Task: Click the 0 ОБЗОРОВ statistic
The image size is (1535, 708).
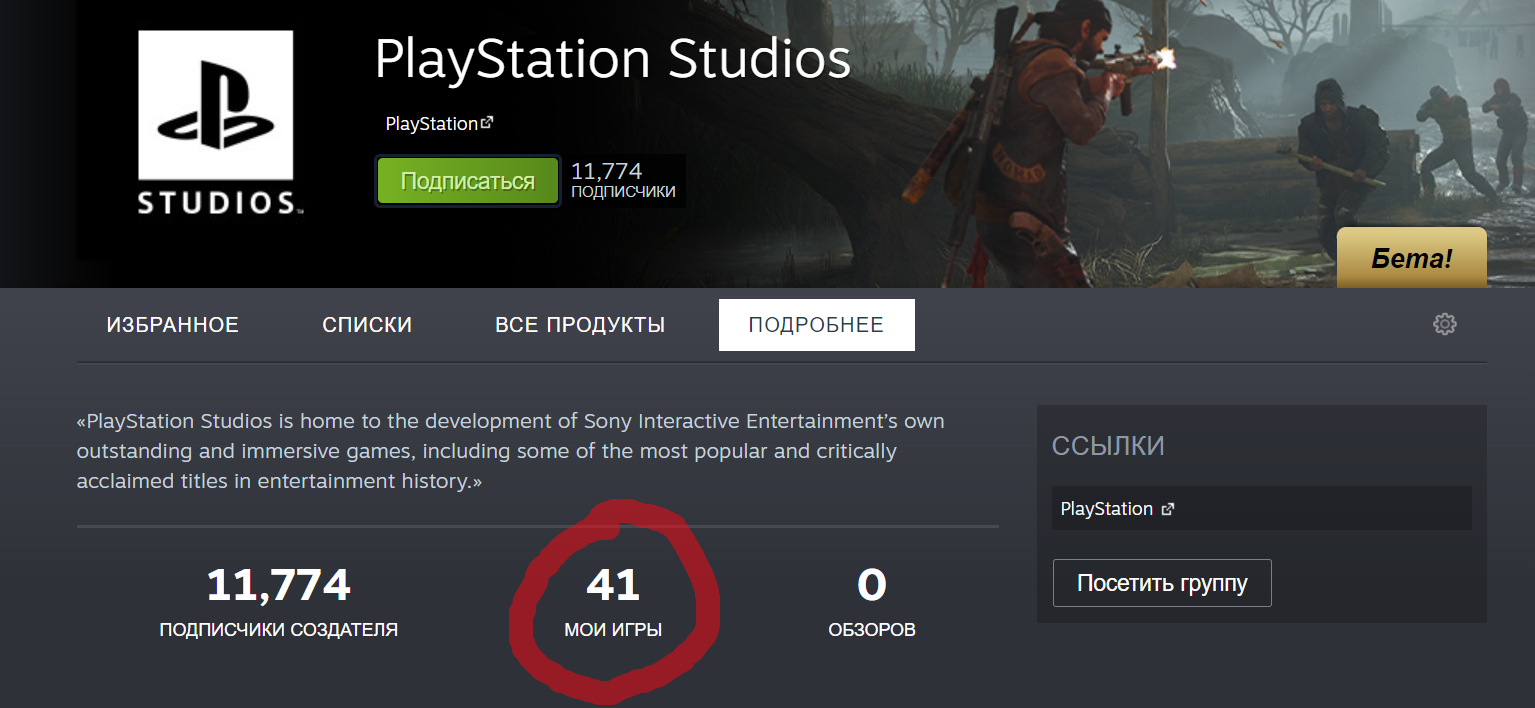Action: [x=871, y=601]
